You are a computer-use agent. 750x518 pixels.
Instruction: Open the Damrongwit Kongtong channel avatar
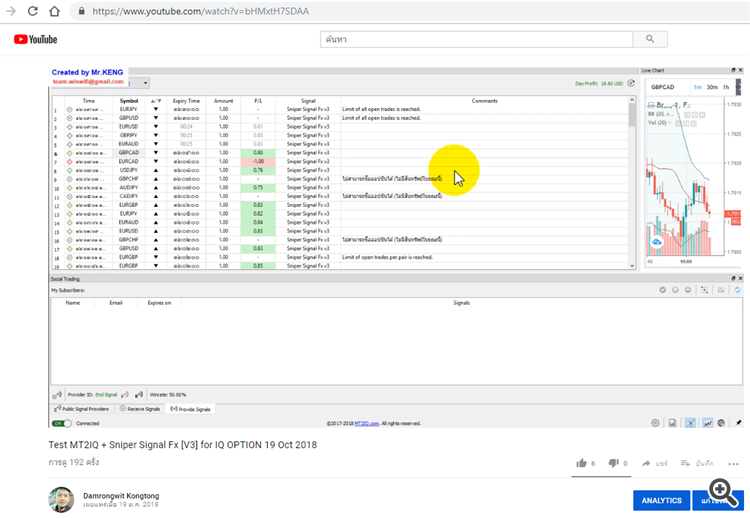[61, 500]
